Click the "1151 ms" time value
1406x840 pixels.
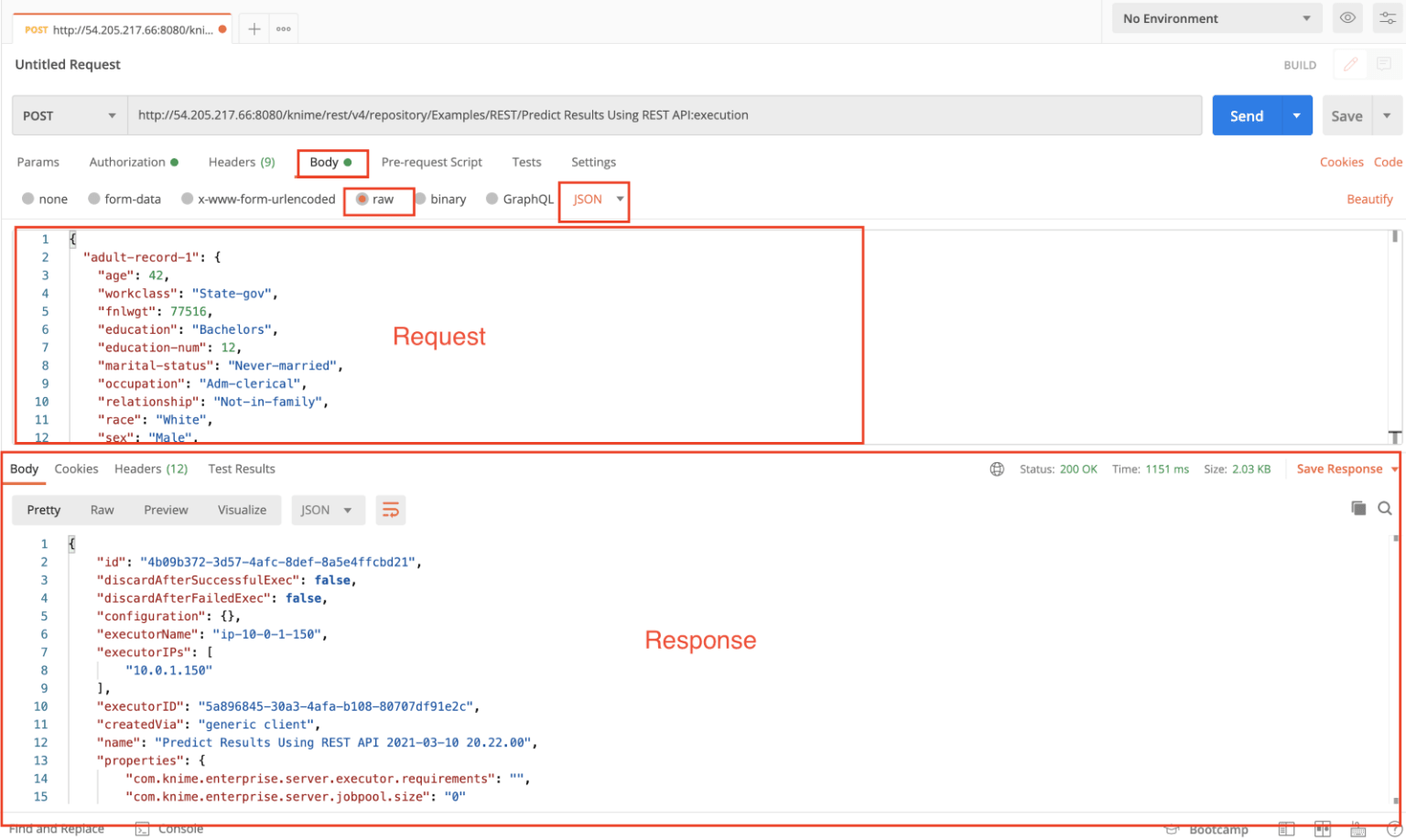[1167, 469]
